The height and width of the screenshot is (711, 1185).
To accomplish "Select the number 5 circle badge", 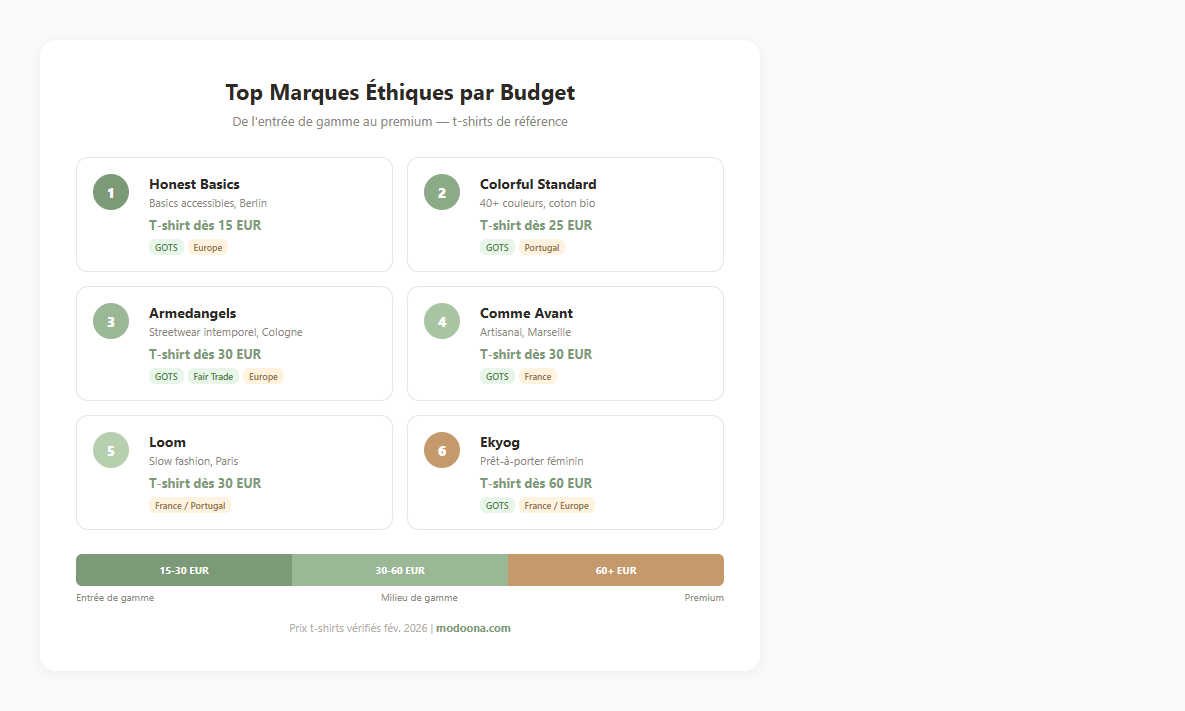I will (111, 450).
